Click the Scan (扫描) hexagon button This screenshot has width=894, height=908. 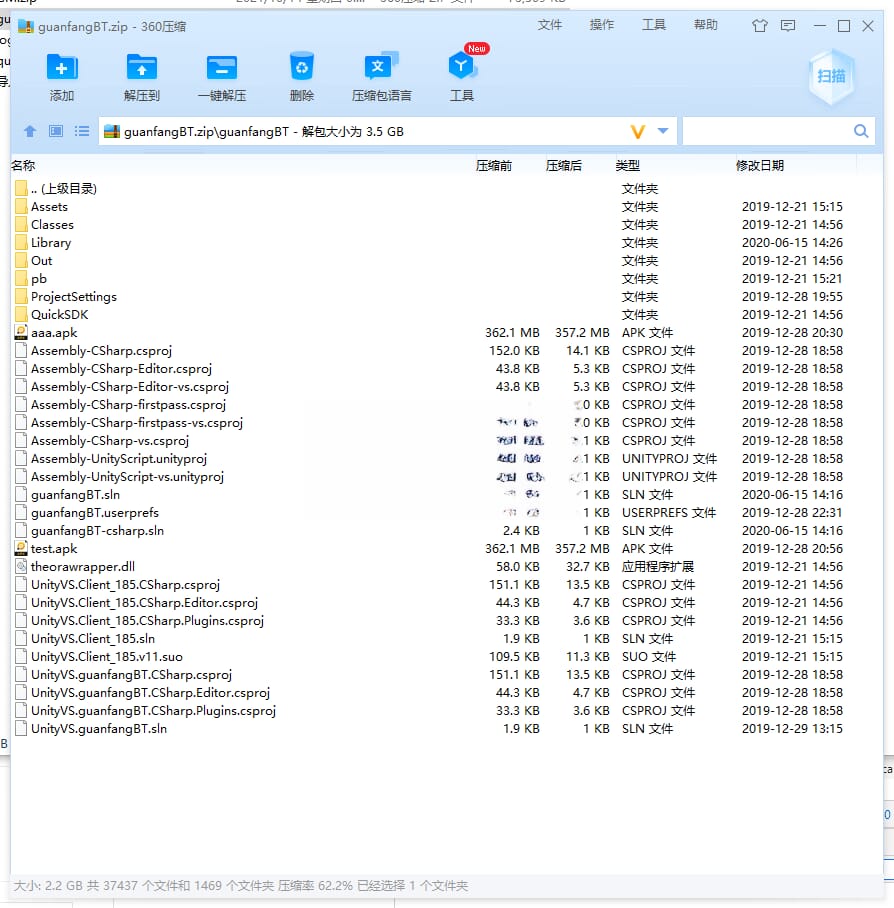coord(831,76)
